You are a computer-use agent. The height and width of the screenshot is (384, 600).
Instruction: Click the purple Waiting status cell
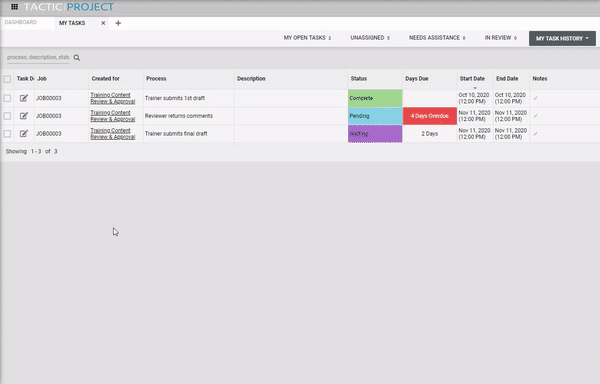click(x=375, y=133)
